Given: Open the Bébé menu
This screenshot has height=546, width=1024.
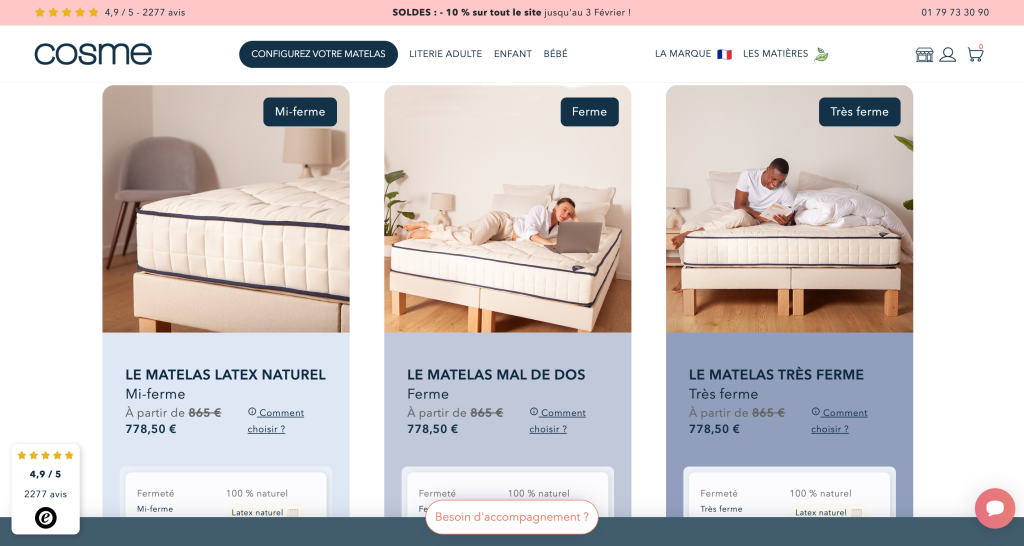Looking at the screenshot, I should [555, 54].
